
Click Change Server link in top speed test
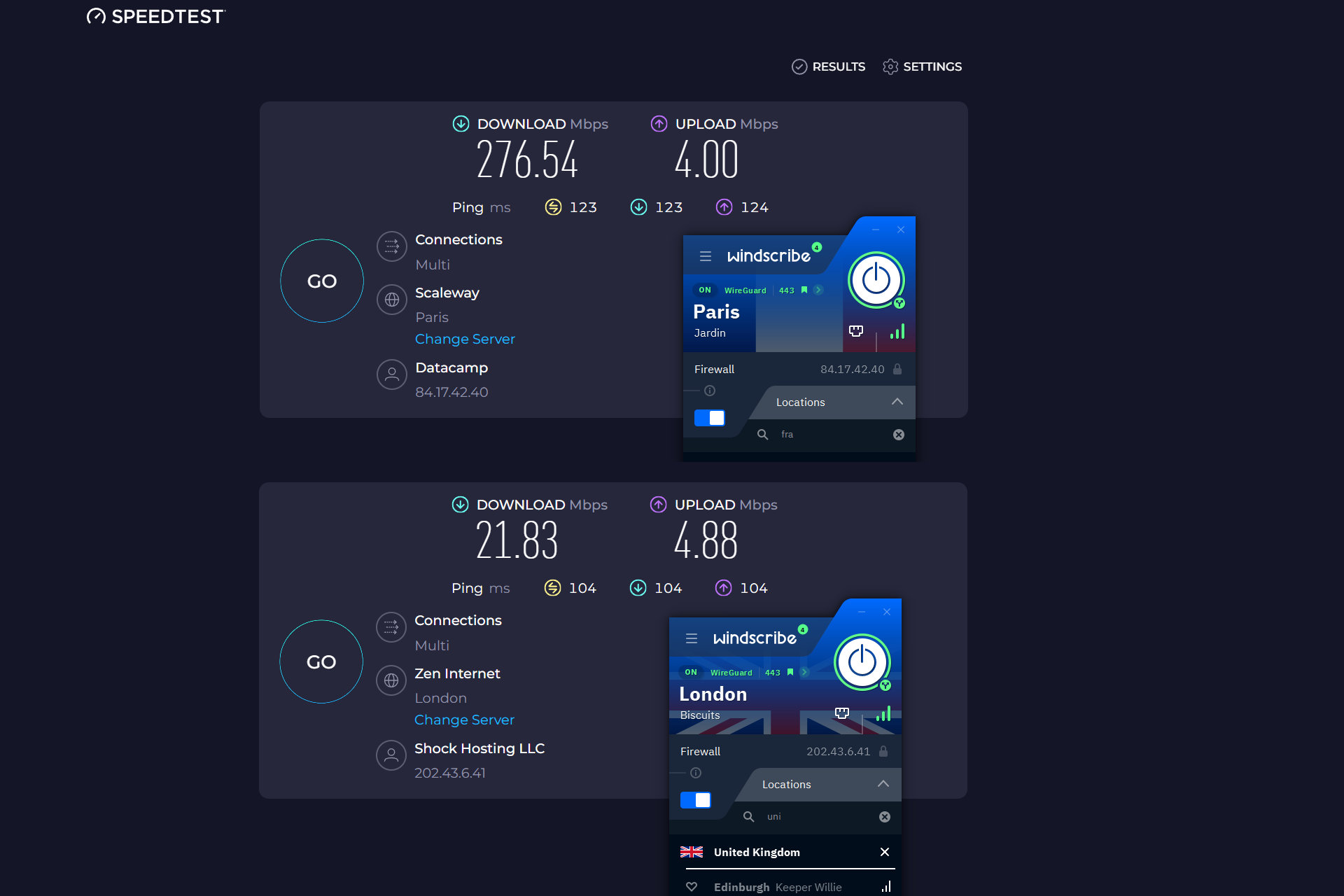465,338
